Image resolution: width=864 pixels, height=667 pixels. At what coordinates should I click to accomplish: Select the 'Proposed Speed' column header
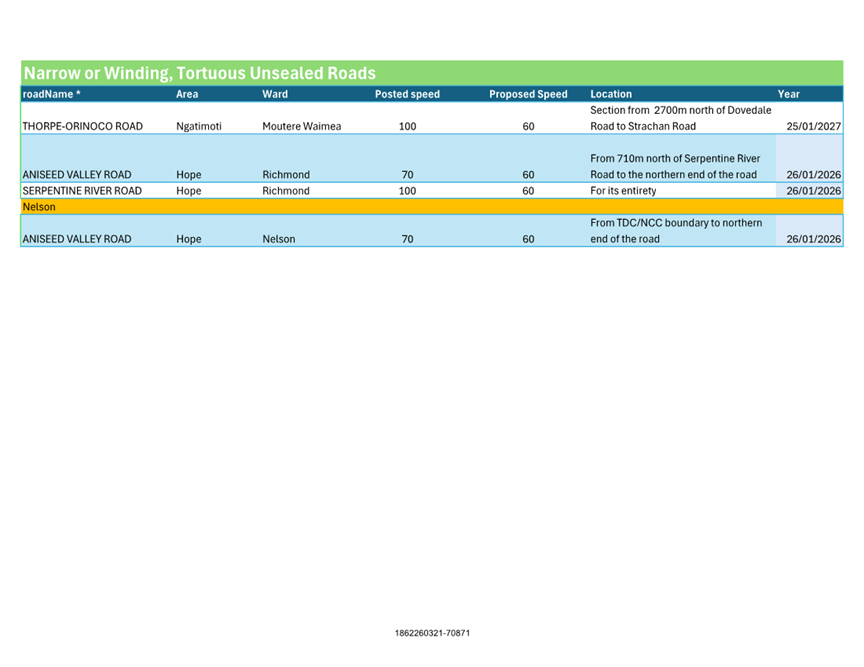tap(528, 94)
